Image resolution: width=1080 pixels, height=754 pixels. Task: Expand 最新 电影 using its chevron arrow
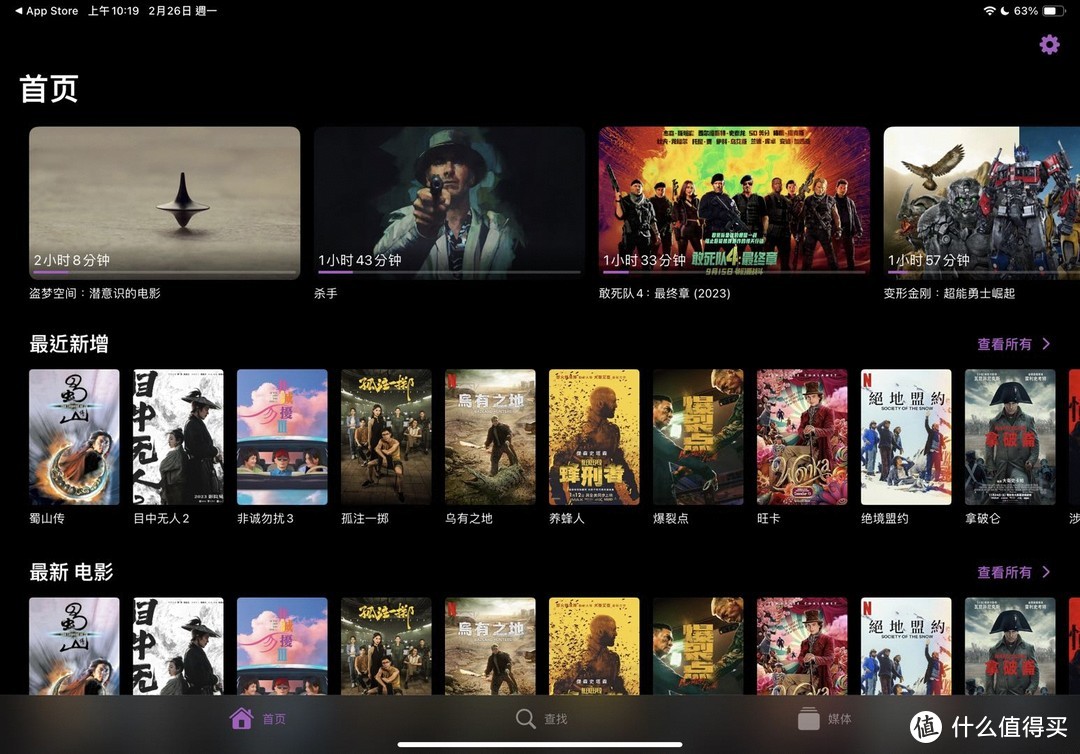tap(1046, 572)
